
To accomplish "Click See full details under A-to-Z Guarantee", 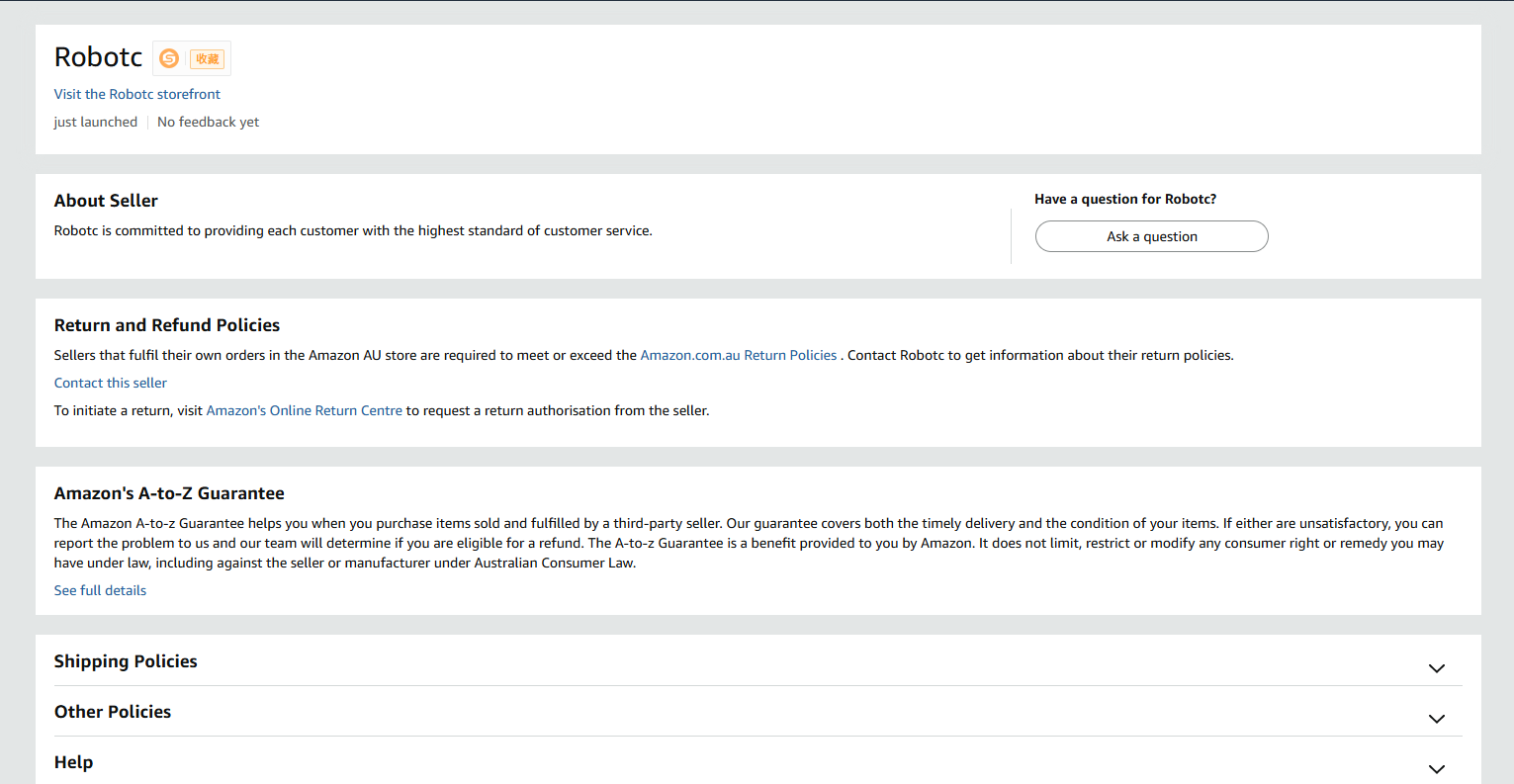I will 100,590.
